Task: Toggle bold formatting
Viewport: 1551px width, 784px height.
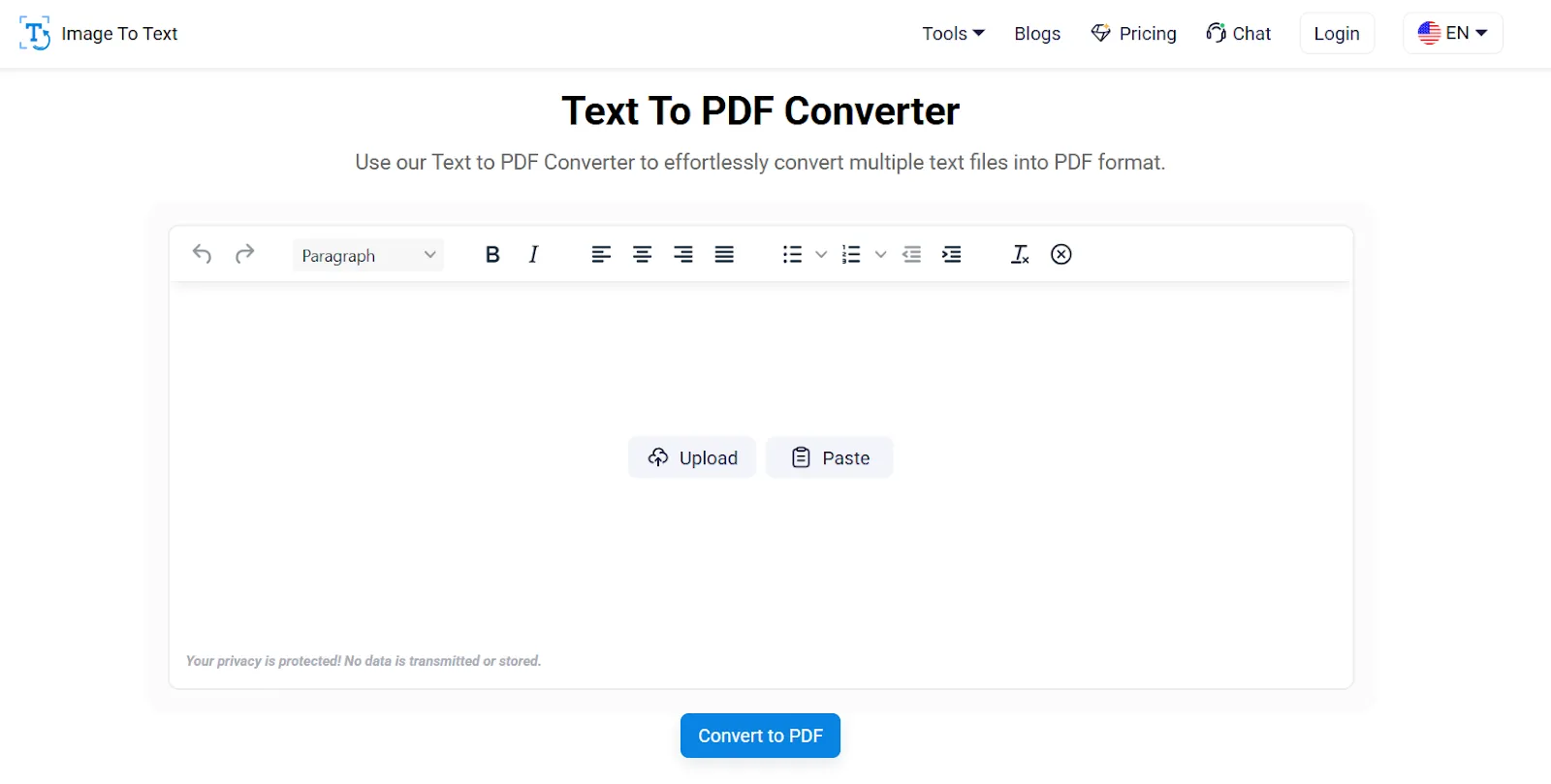Action: pos(492,254)
